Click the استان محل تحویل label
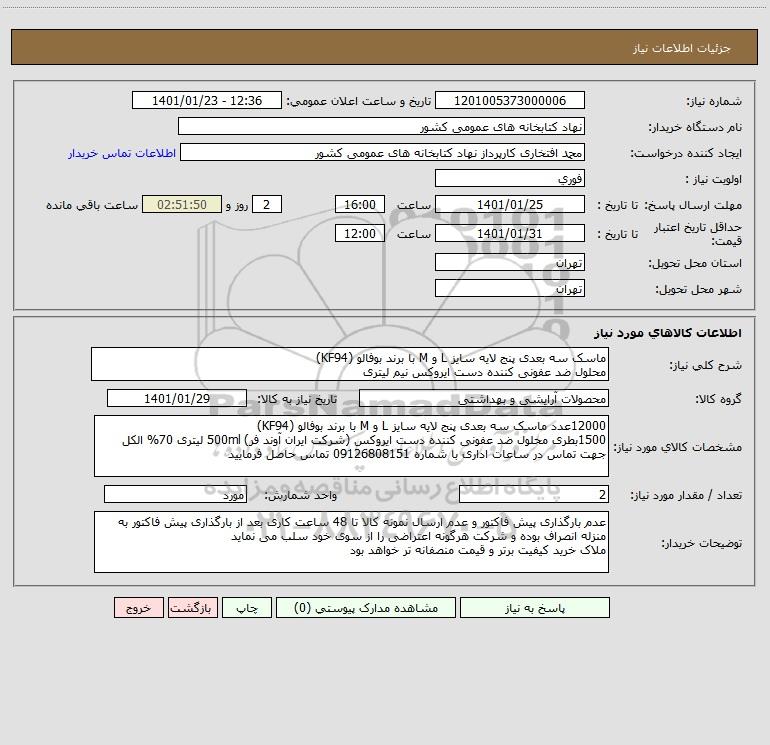 695,263
